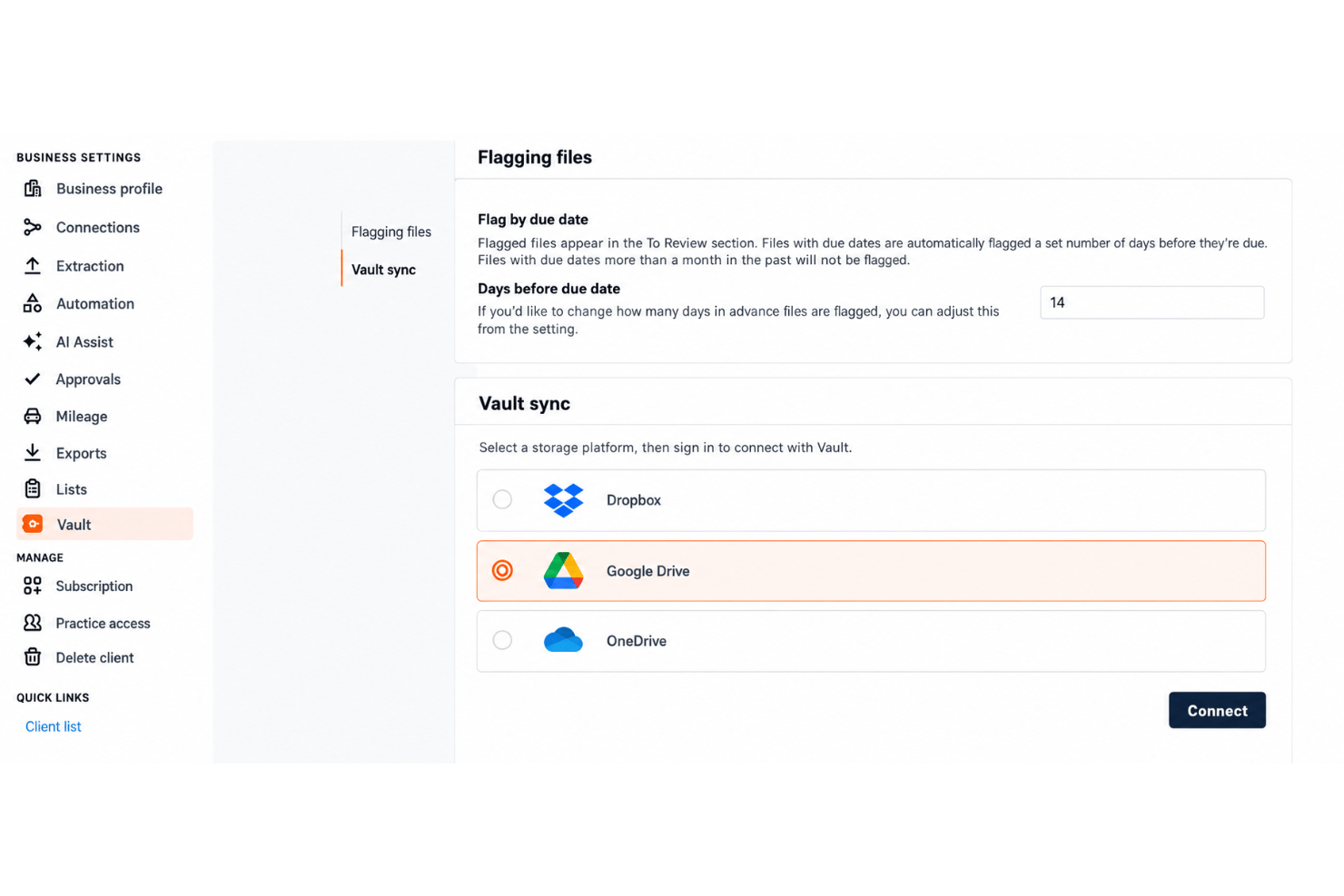
Task: Open Approvals in the sidebar
Action: tap(88, 379)
